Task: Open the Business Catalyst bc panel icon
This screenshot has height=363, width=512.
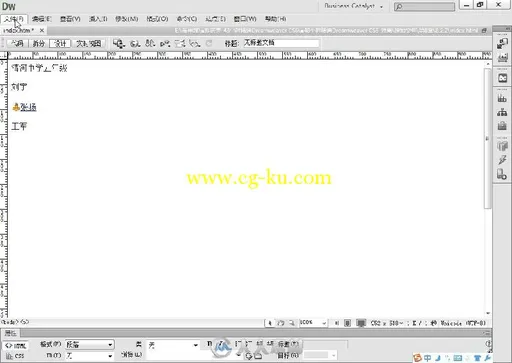Action: [x=502, y=78]
